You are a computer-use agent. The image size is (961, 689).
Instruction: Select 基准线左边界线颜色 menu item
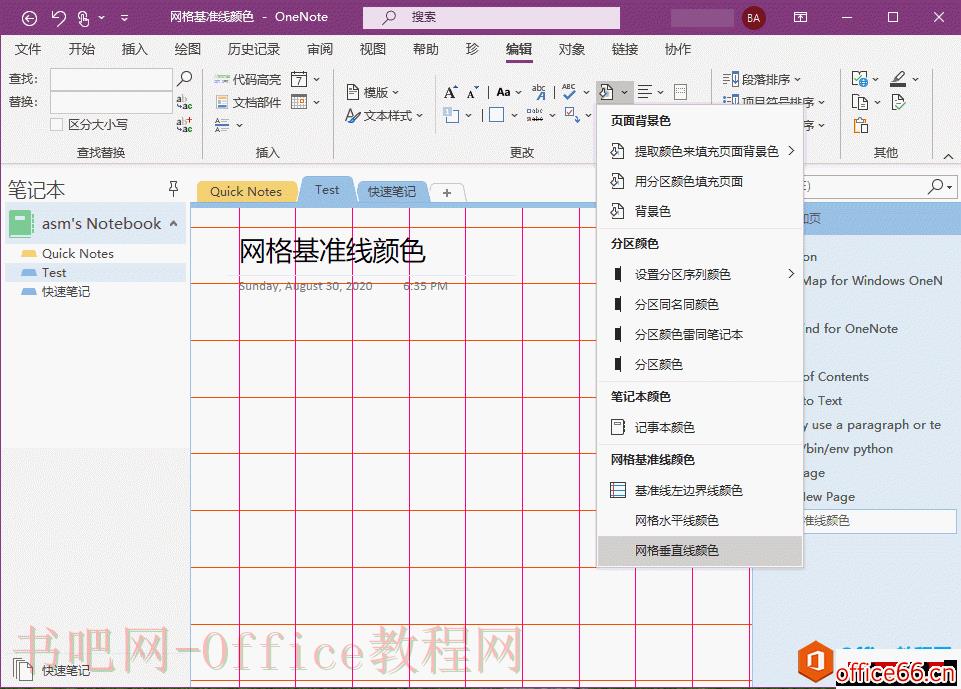pyautogui.click(x=699, y=490)
